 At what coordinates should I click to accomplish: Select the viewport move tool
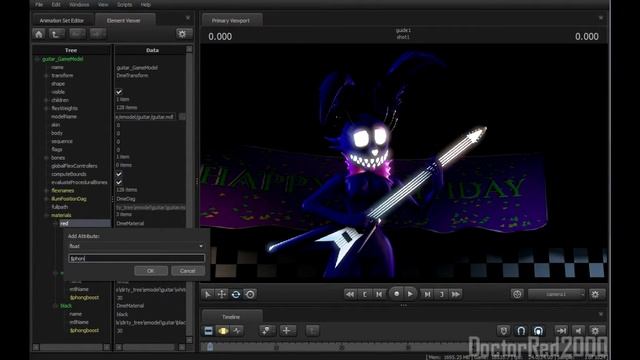pos(222,294)
